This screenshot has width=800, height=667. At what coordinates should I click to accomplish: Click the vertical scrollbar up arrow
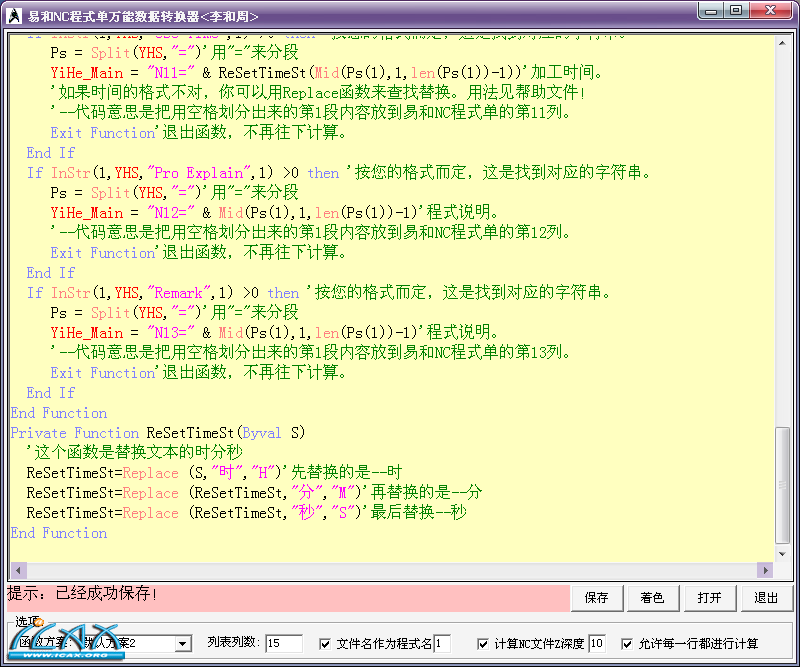(782, 43)
